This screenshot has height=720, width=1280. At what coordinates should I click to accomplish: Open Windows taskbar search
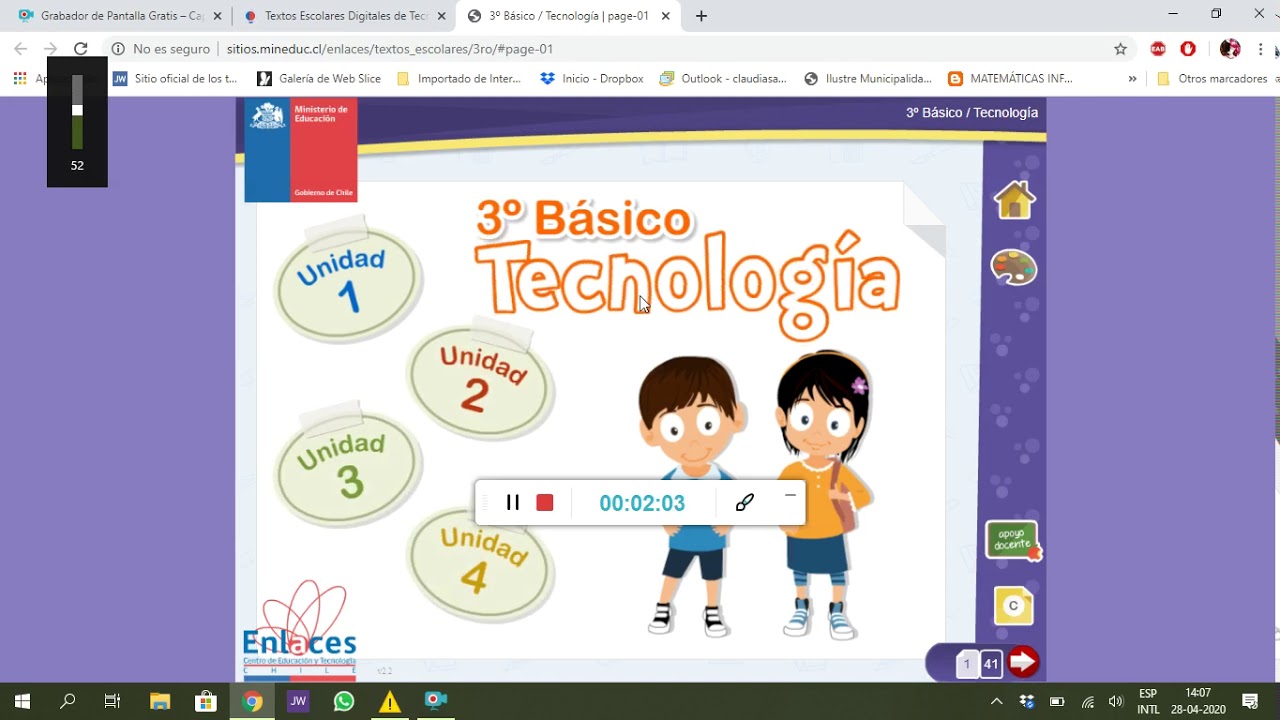click(x=67, y=701)
